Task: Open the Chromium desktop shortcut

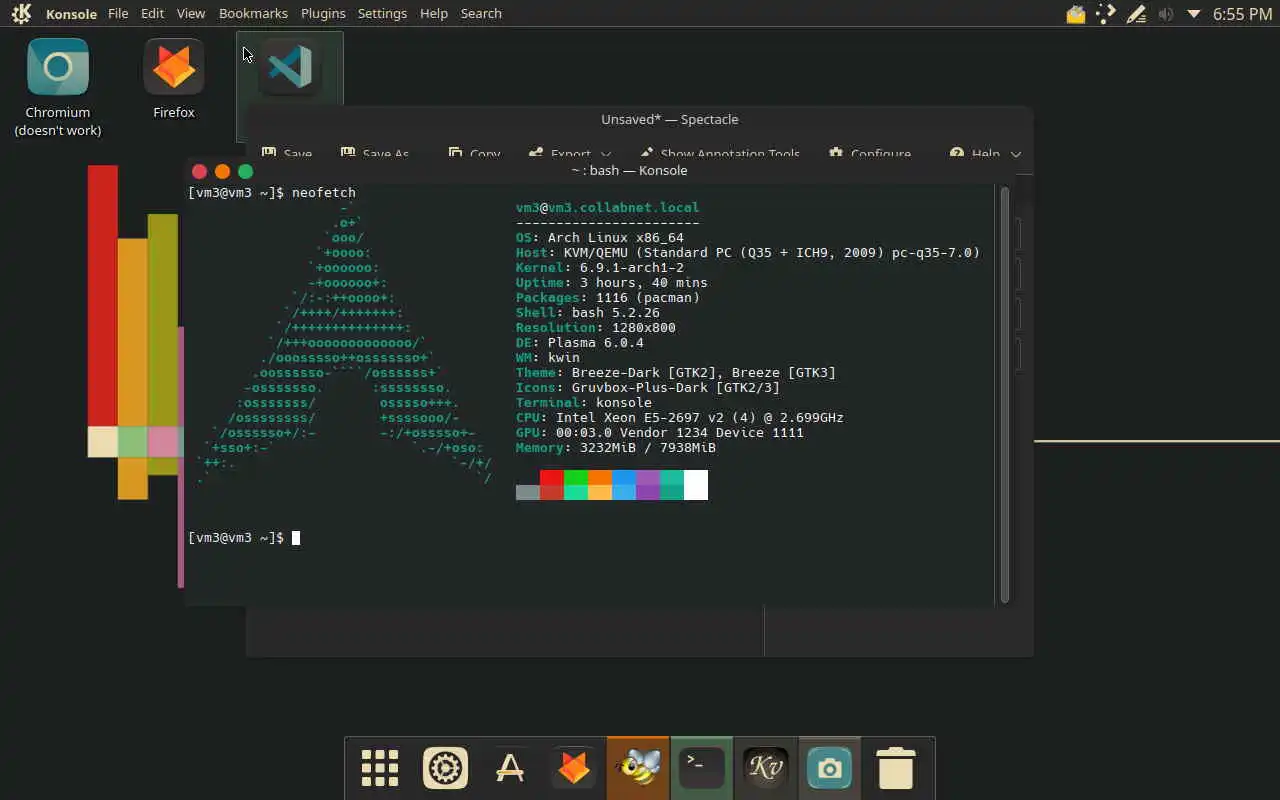Action: coord(58,87)
